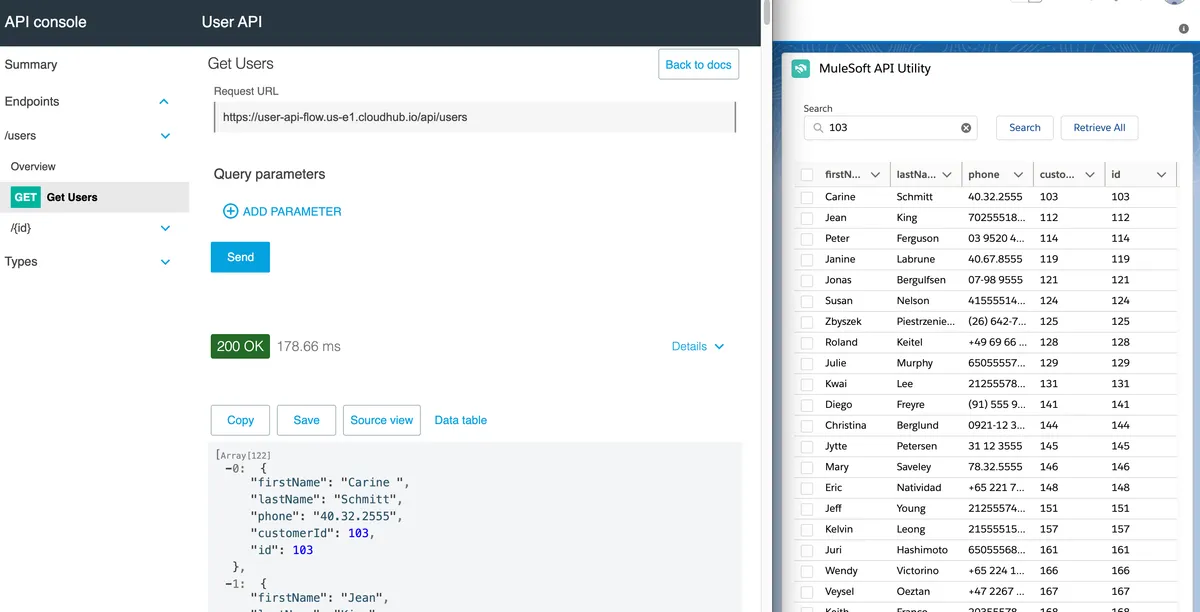Viewport: 1200px width, 612px height.
Task: Open the phone column dropdown arrow
Action: pyautogui.click(x=1019, y=174)
